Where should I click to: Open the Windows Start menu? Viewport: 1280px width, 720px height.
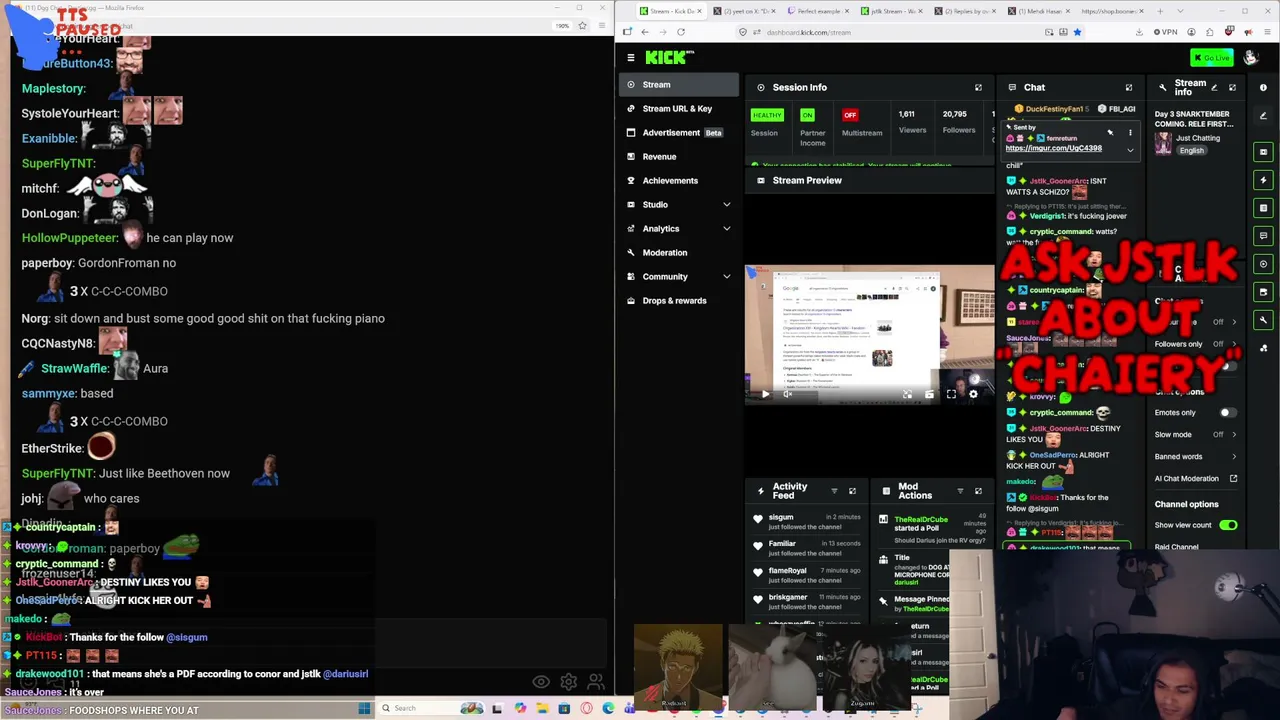pyautogui.click(x=364, y=708)
